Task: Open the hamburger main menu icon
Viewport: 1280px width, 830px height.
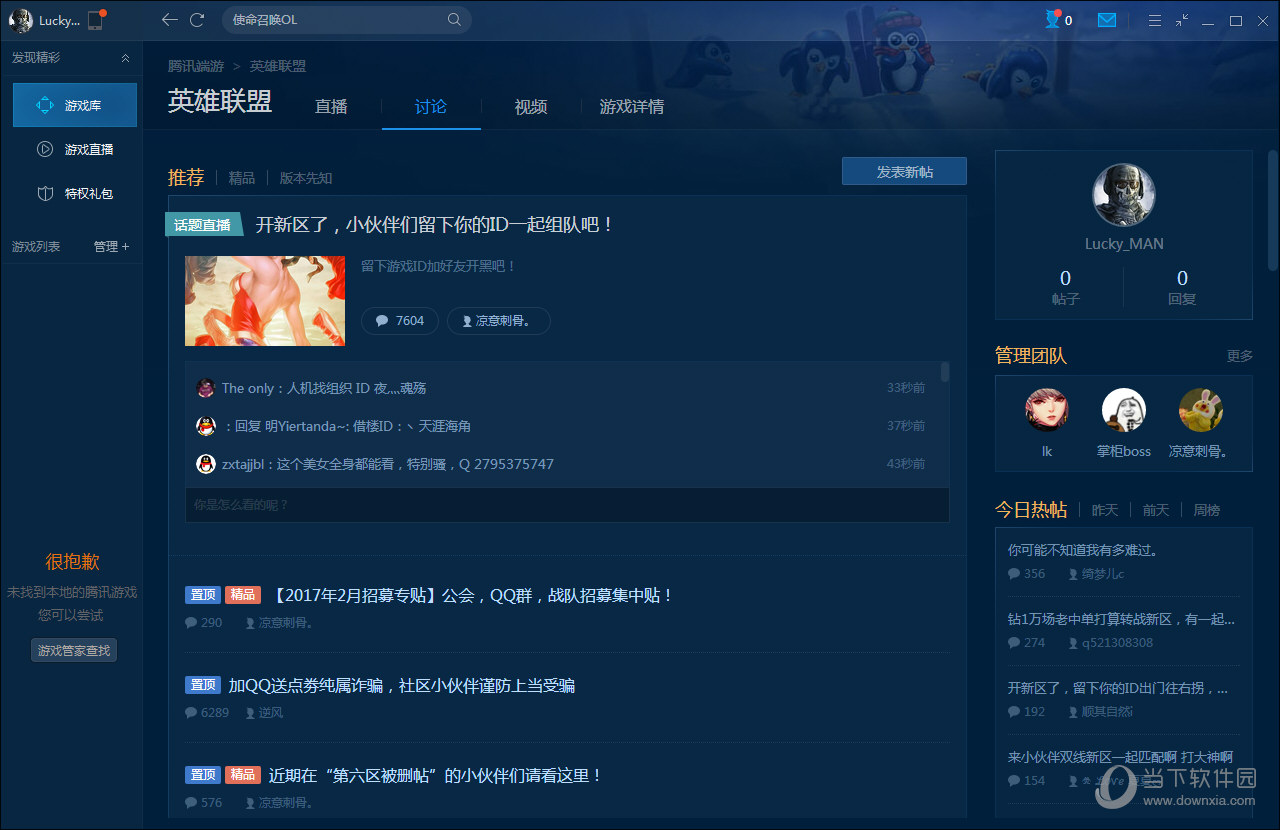Action: [x=1154, y=20]
